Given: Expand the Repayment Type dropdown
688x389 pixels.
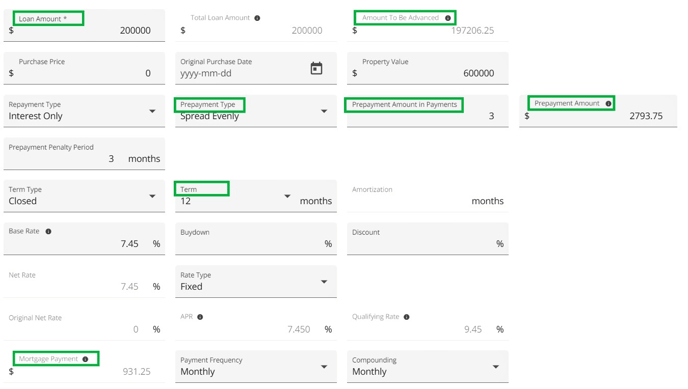Looking at the screenshot, I should pos(84,111).
